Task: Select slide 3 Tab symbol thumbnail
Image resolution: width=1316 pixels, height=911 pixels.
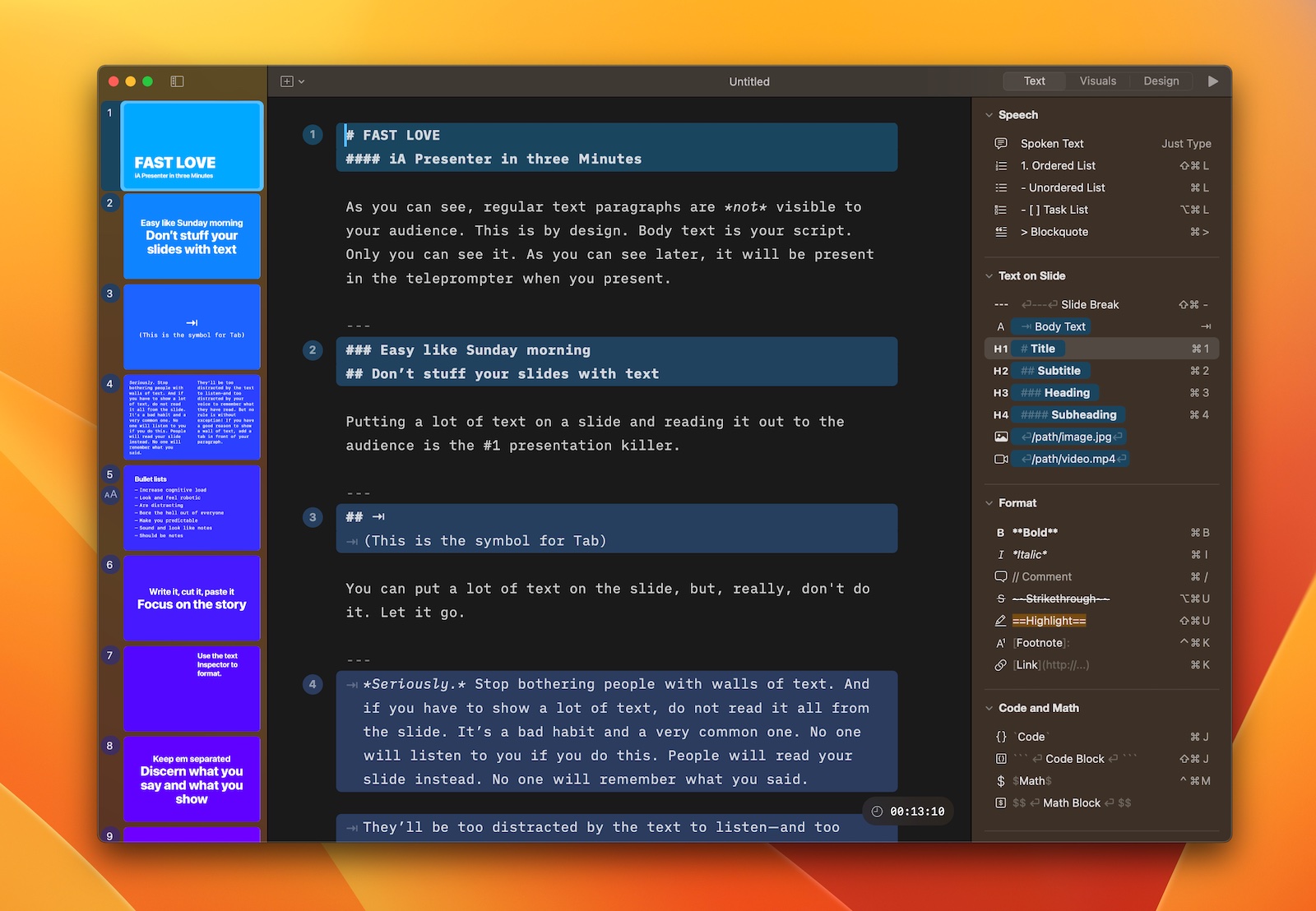Action: [192, 326]
